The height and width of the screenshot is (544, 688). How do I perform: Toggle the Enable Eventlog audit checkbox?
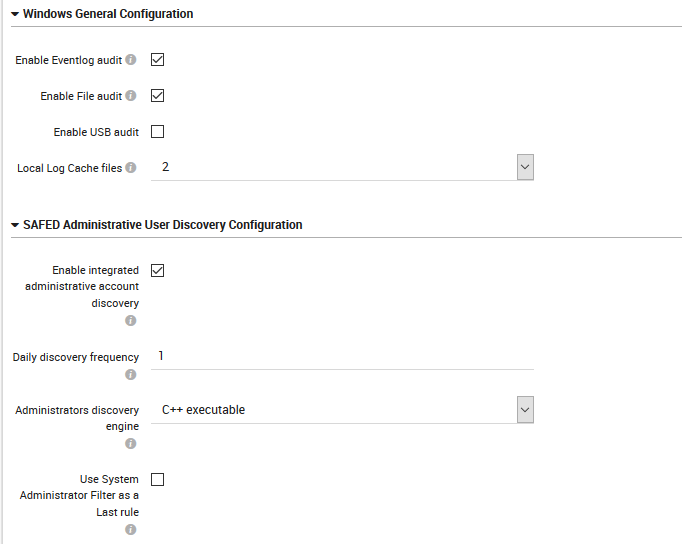tap(157, 60)
